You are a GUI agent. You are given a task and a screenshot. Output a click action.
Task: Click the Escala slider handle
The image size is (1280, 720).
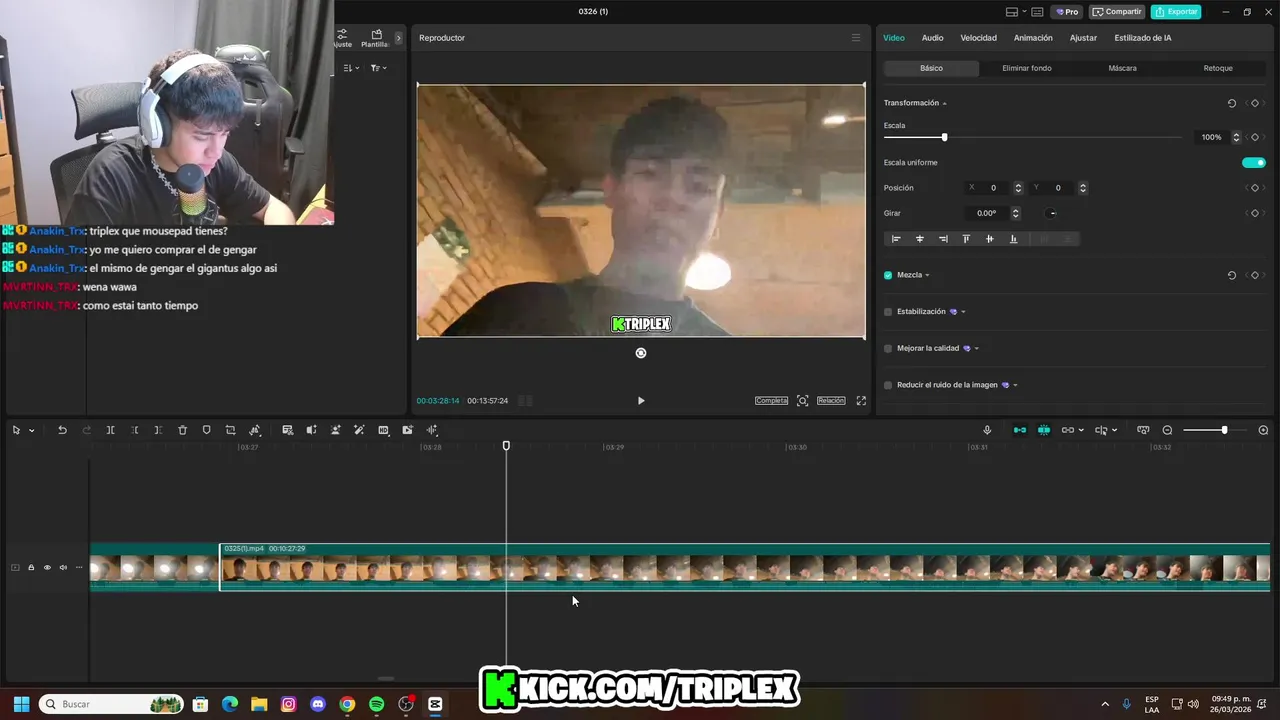point(944,137)
